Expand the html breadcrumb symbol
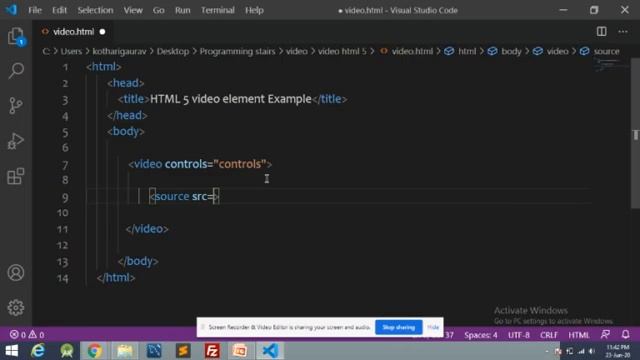 tap(467, 51)
